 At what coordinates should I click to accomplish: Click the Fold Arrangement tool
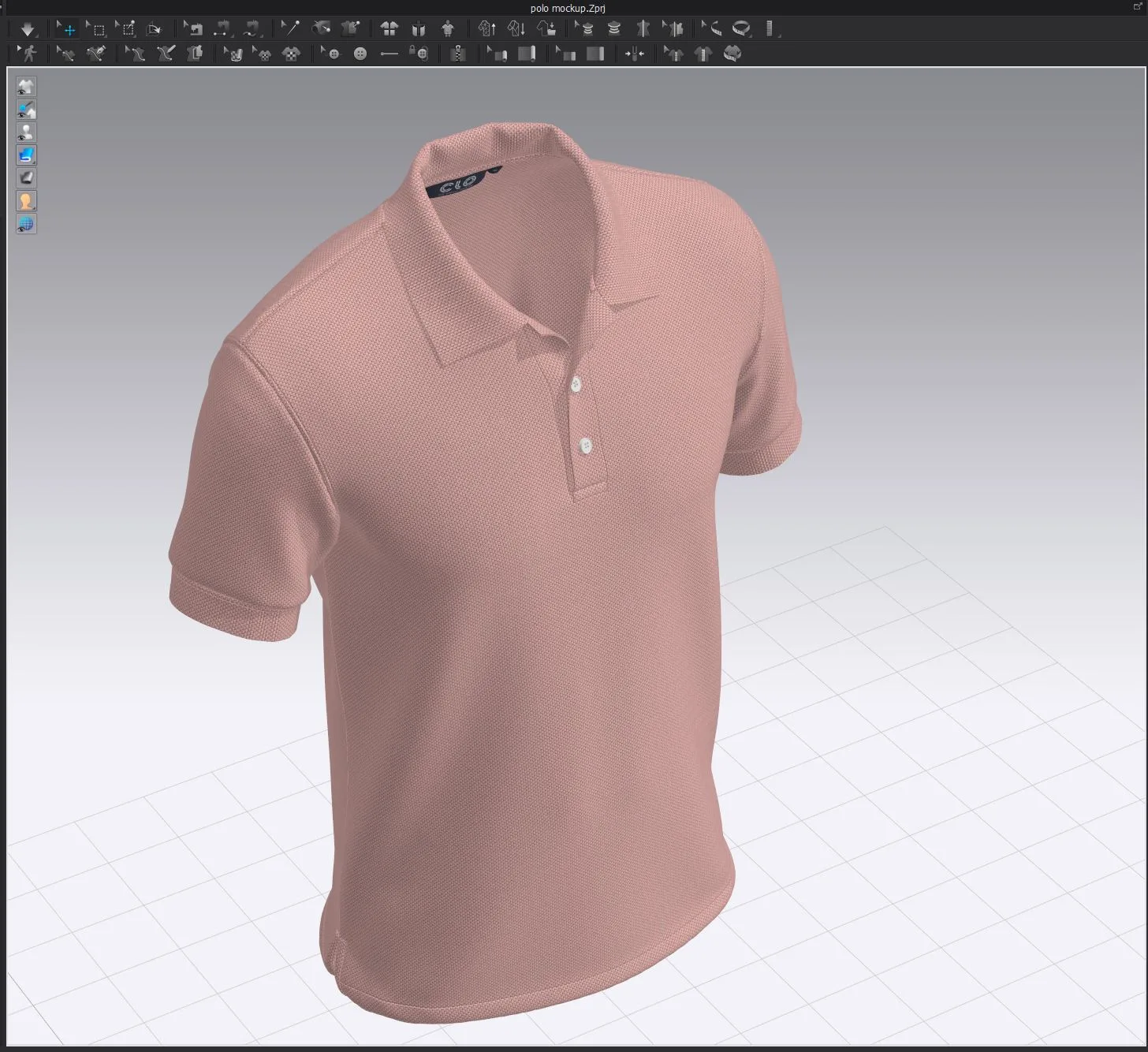click(x=155, y=29)
